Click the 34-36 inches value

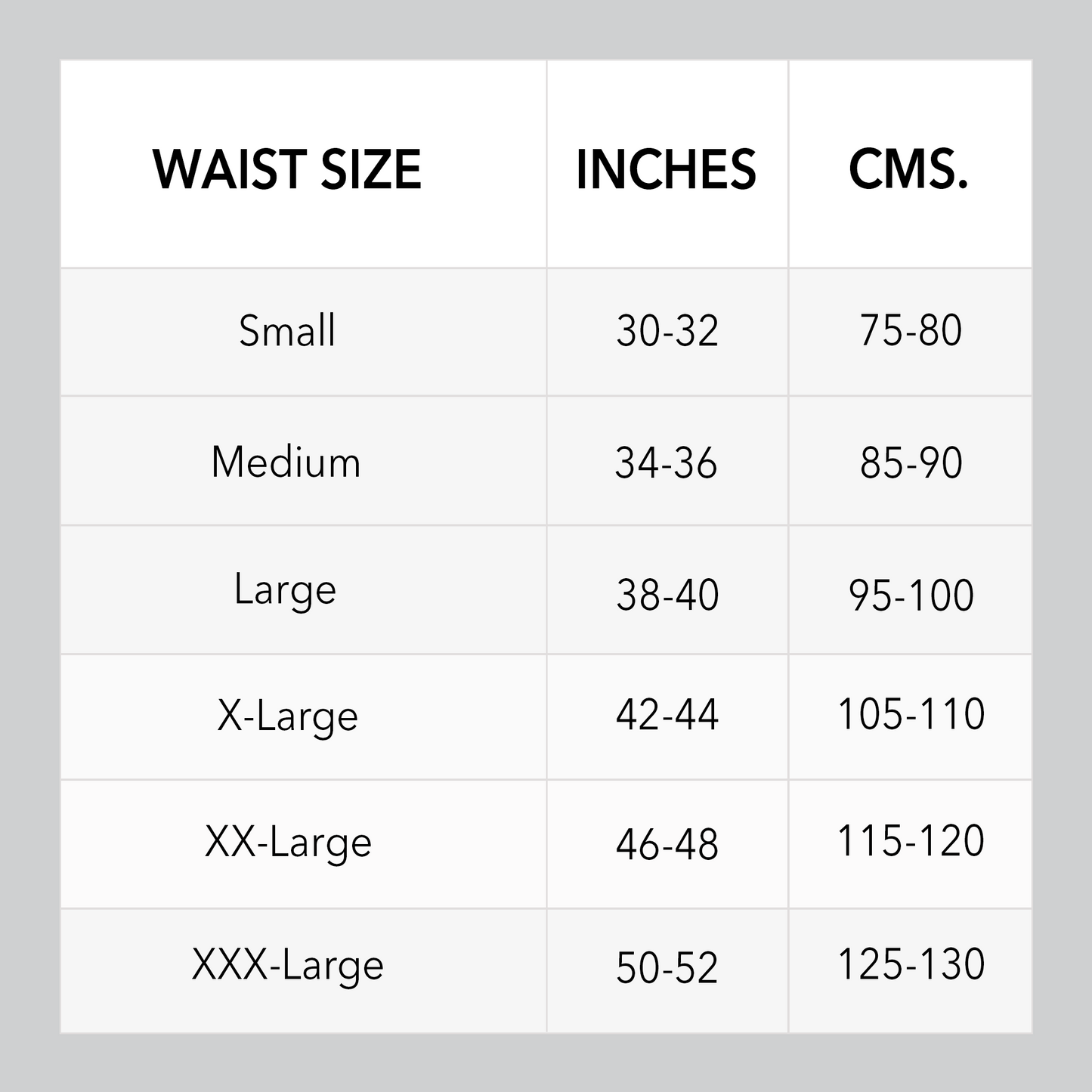666,462
